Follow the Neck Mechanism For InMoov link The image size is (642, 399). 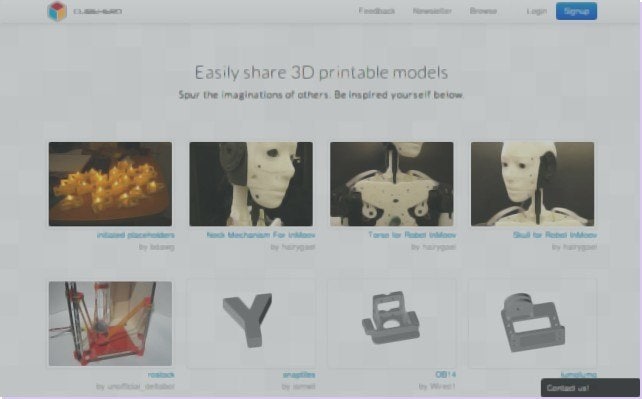click(261, 235)
